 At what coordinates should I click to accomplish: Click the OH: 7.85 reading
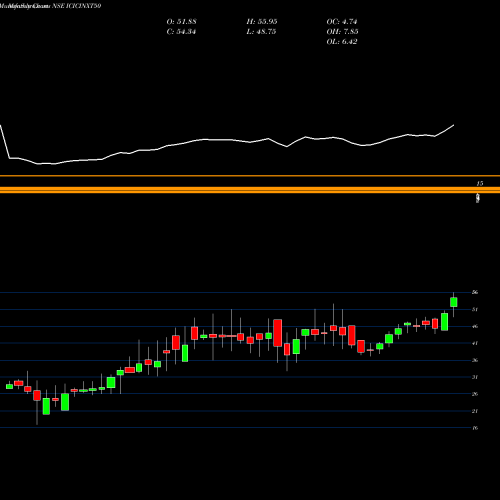(342, 32)
